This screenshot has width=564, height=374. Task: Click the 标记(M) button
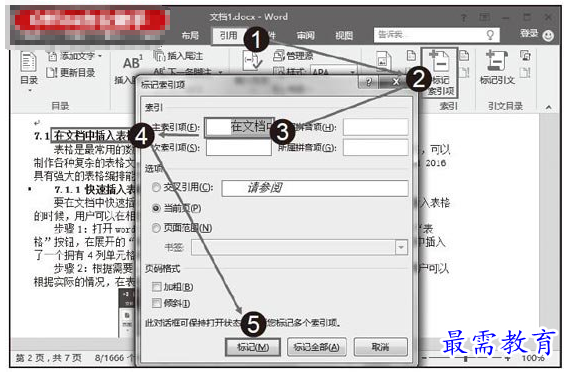(253, 347)
